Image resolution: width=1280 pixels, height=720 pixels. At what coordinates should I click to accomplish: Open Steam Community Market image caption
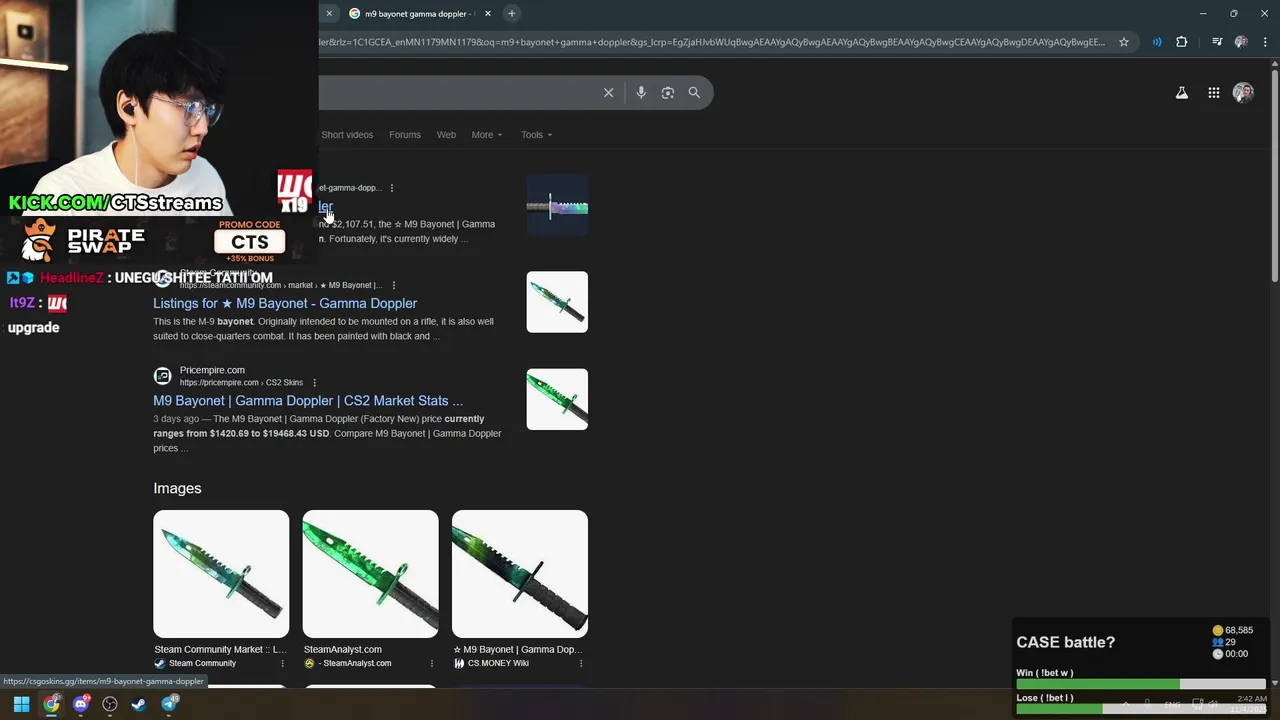tap(220, 649)
